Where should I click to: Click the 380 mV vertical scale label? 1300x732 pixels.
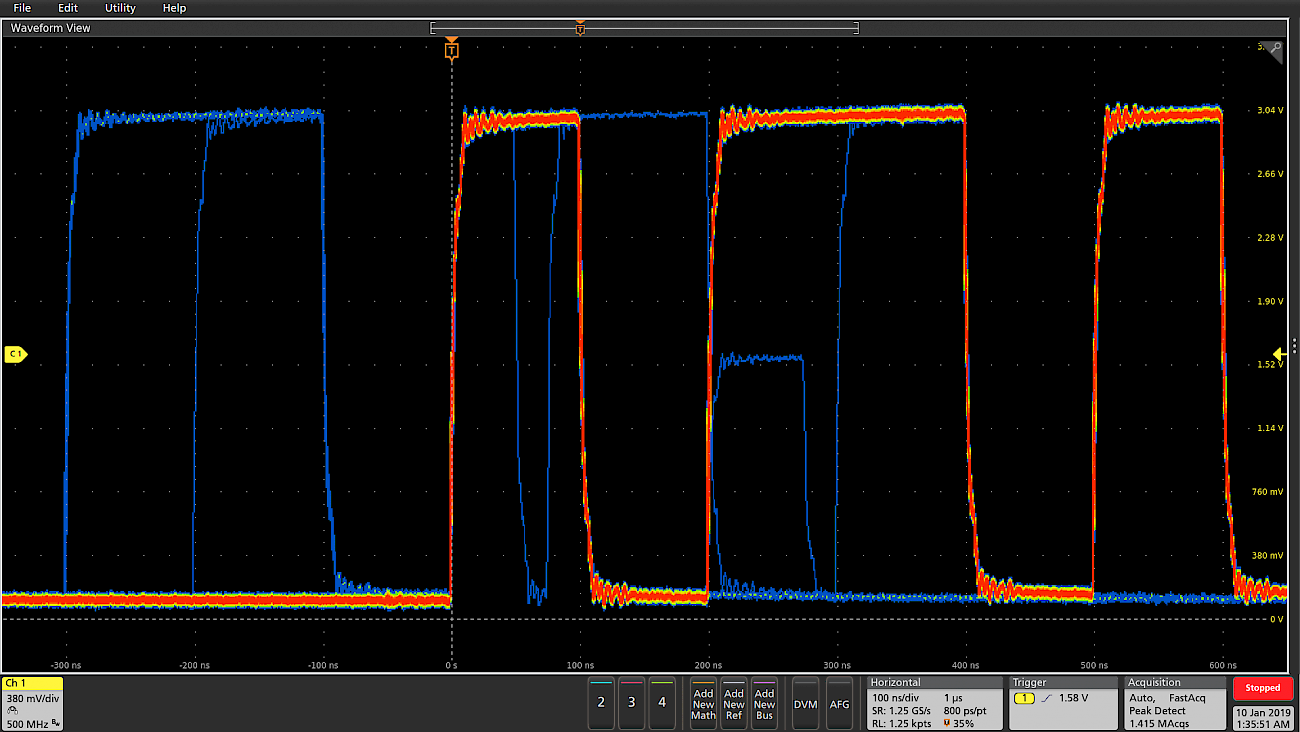pyautogui.click(x=1268, y=556)
